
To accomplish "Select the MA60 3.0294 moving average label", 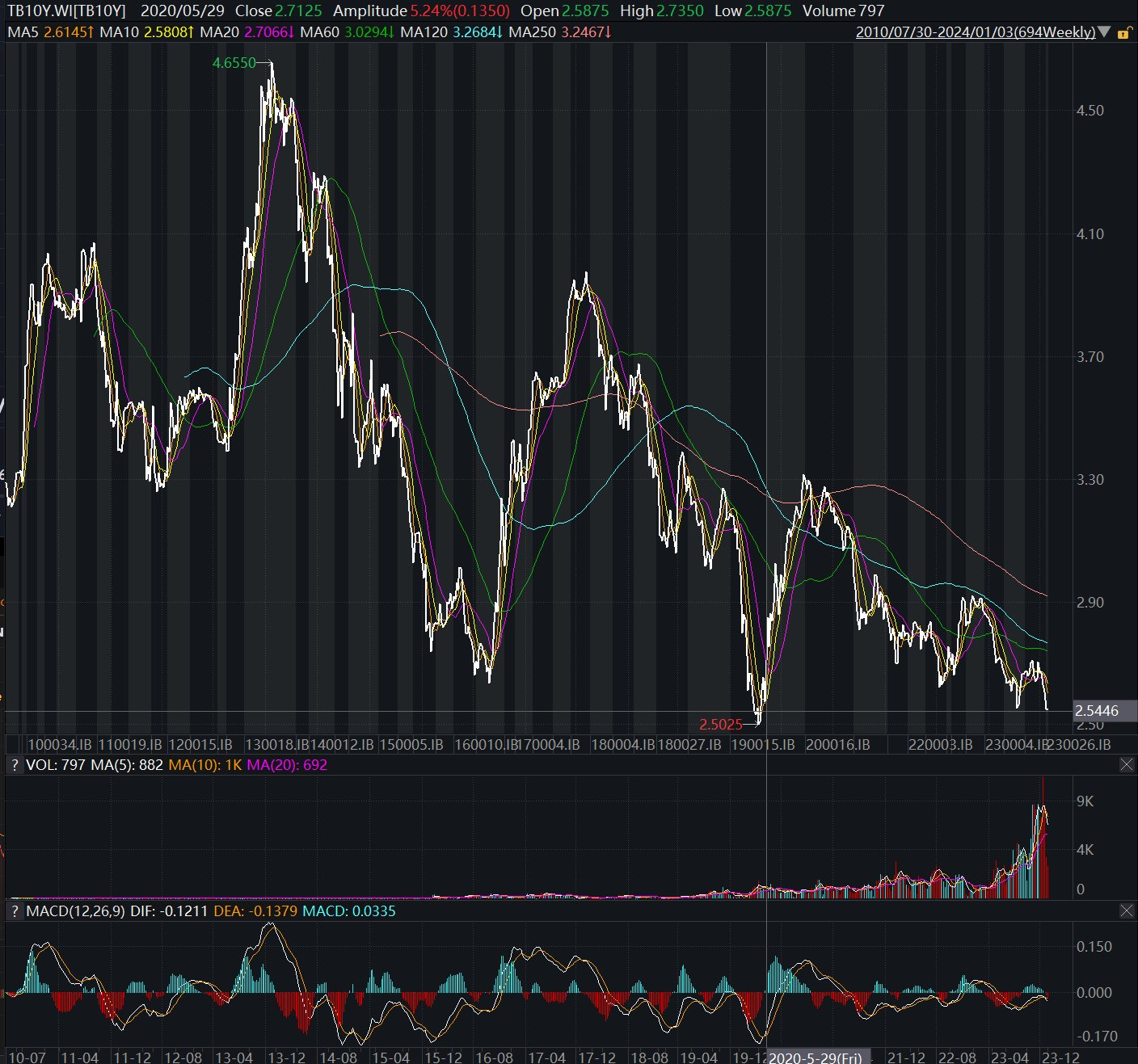I will [348, 32].
